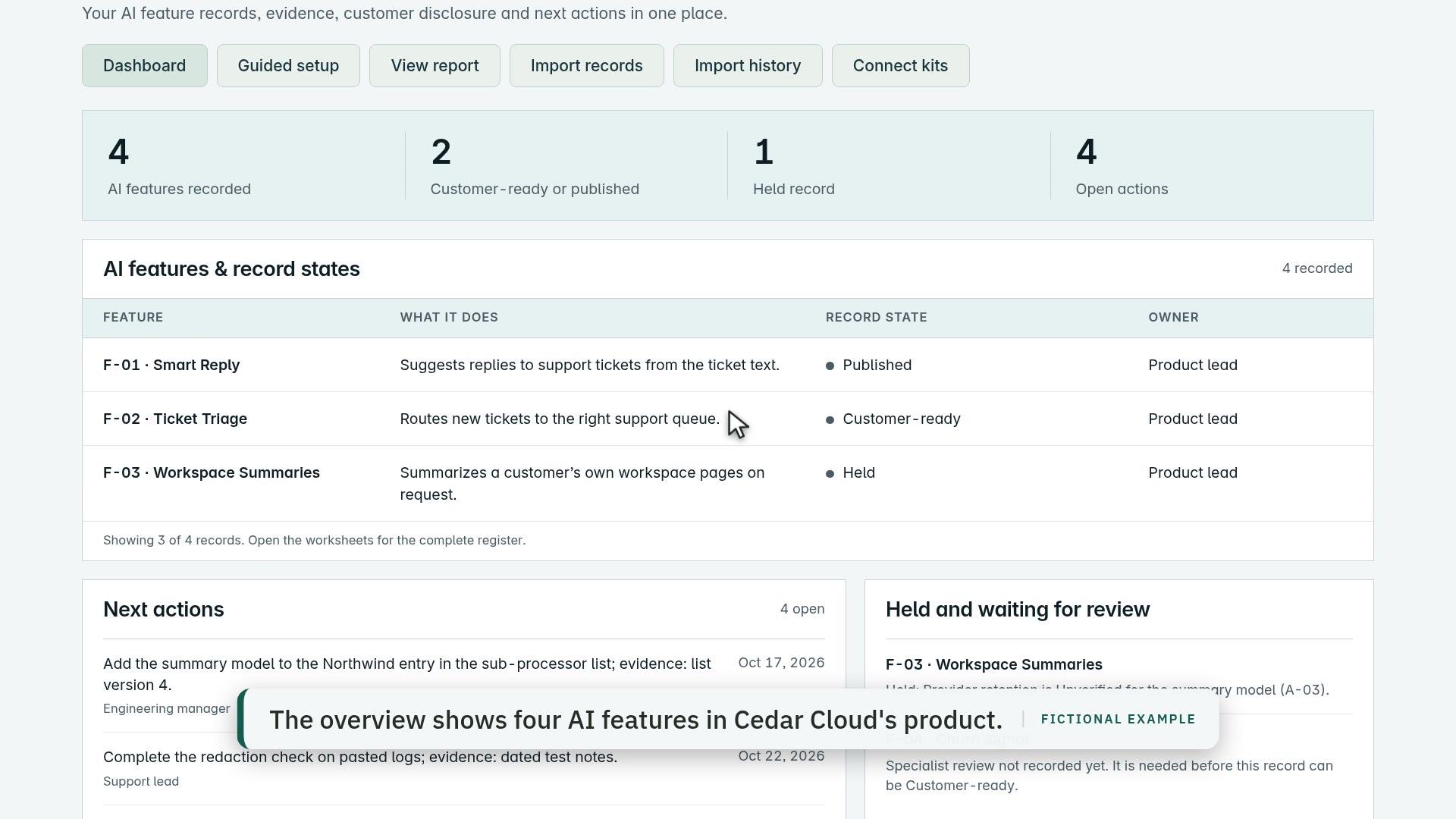Image resolution: width=1456 pixels, height=819 pixels.
Task: Switch to Guided setup
Action: pyautogui.click(x=288, y=65)
